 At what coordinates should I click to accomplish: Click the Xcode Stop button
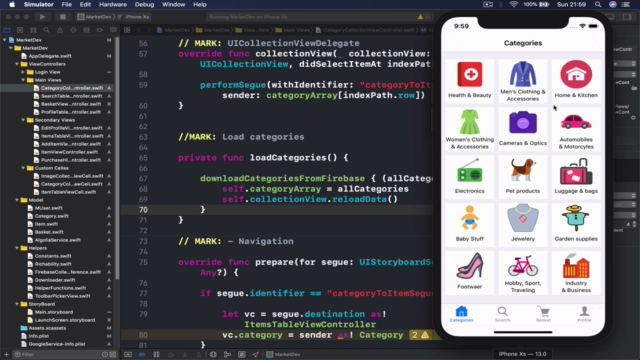coord(62,17)
